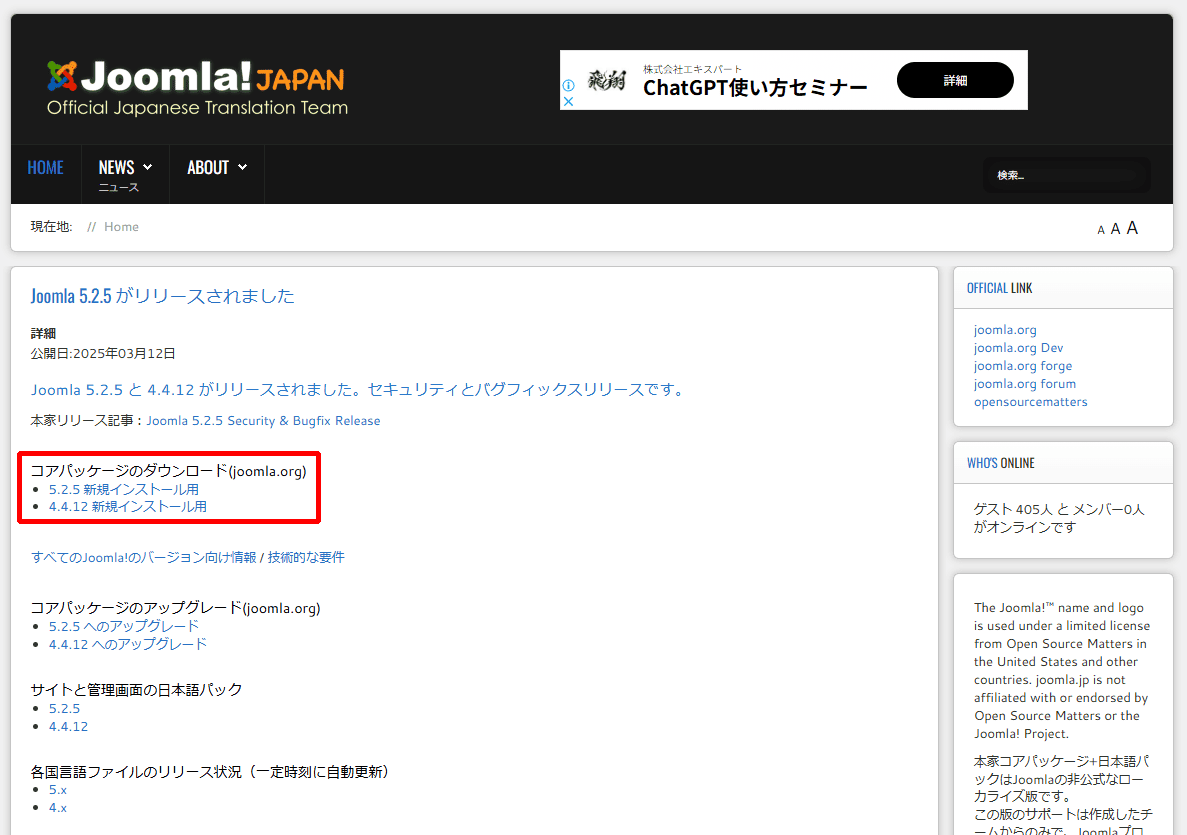The height and width of the screenshot is (835, 1187).
Task: Open 4.4.12 へのアップグレード link
Action: click(128, 644)
